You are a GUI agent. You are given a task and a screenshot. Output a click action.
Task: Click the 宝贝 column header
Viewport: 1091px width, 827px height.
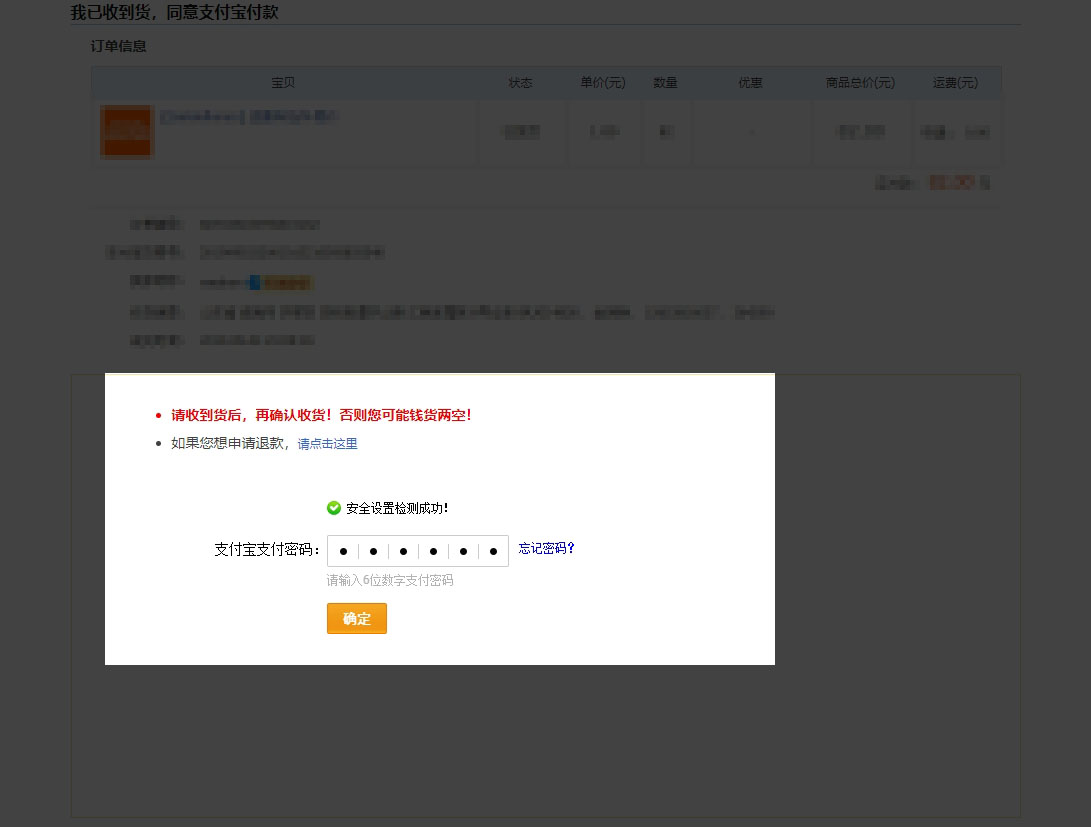[x=282, y=83]
